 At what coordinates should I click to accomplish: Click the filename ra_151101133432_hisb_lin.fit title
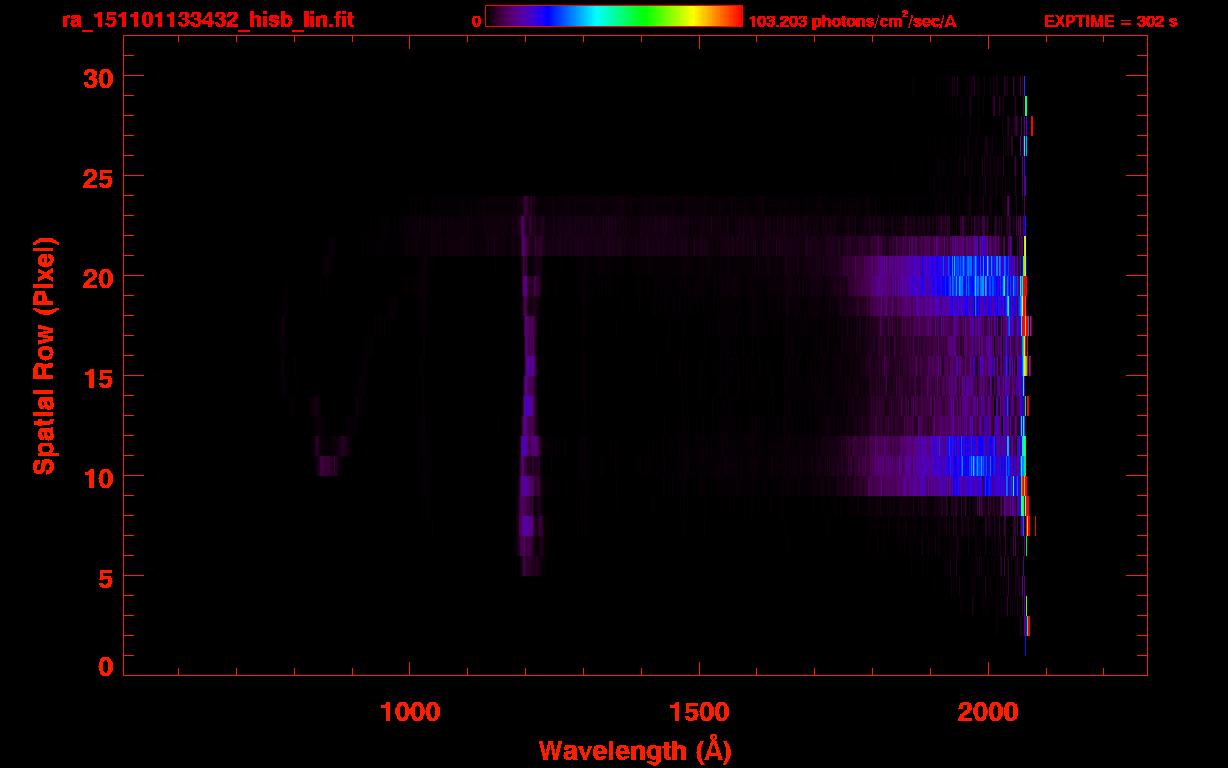pos(207,20)
